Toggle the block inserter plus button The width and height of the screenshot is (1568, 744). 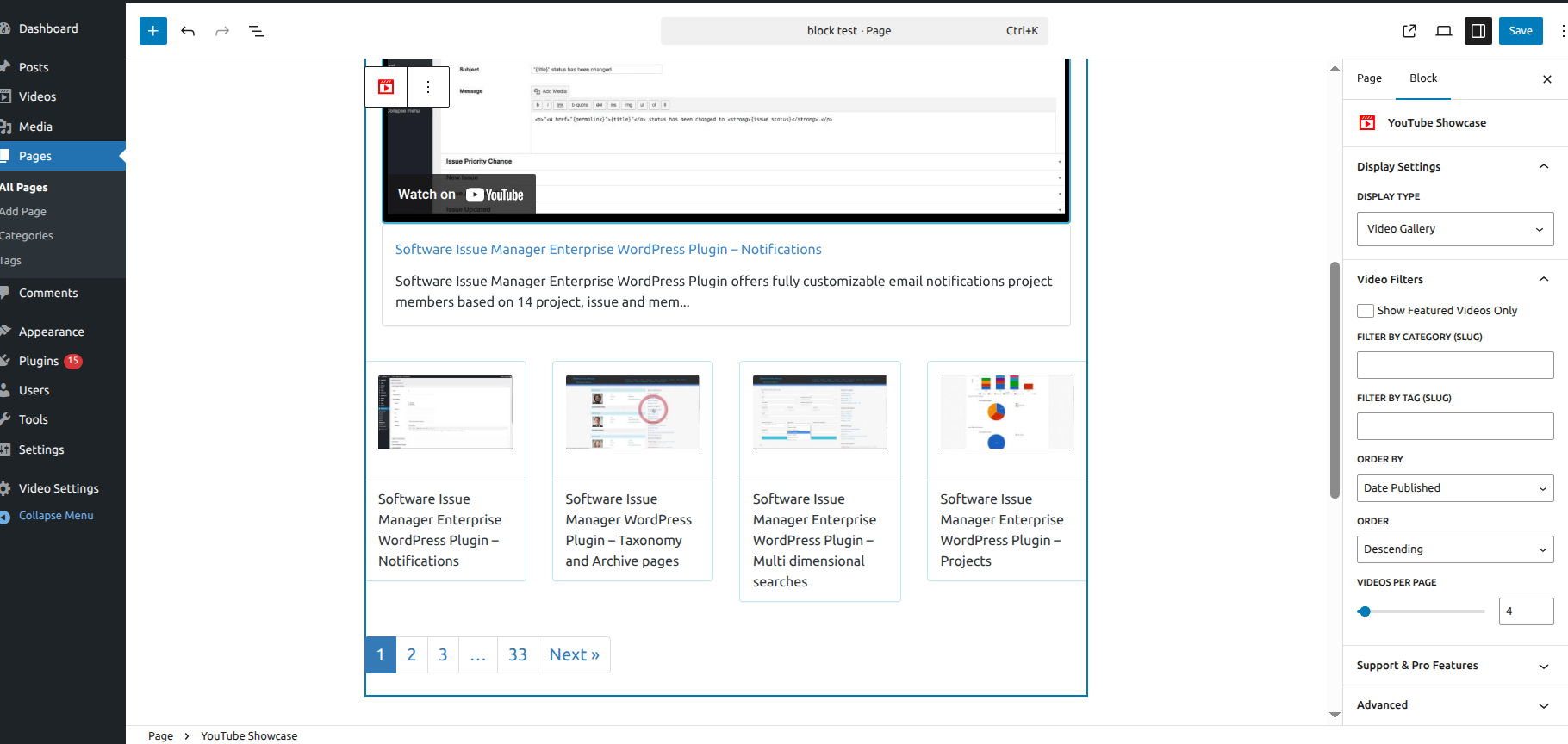[153, 31]
